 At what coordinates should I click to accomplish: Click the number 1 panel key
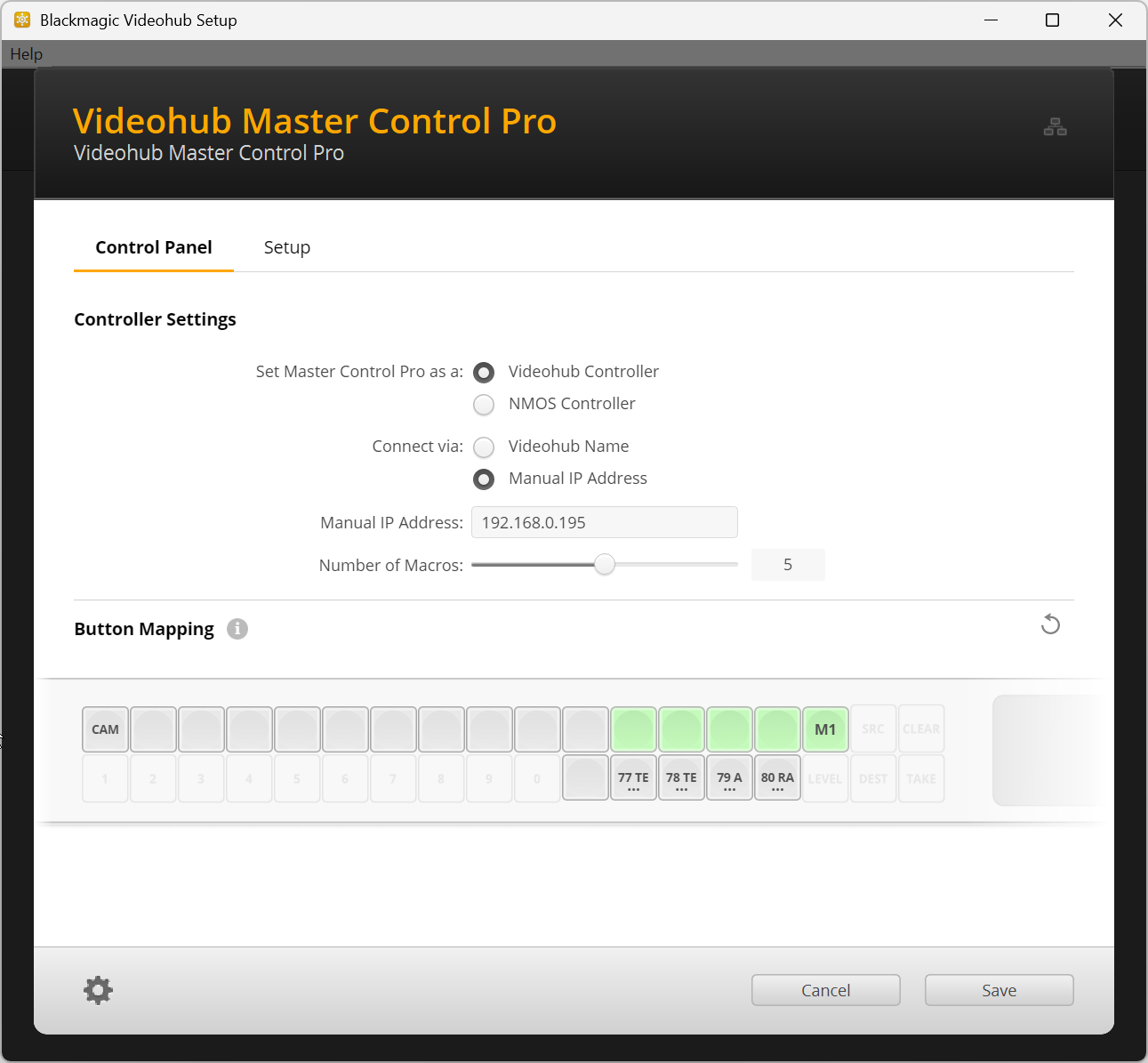pyautogui.click(x=106, y=778)
